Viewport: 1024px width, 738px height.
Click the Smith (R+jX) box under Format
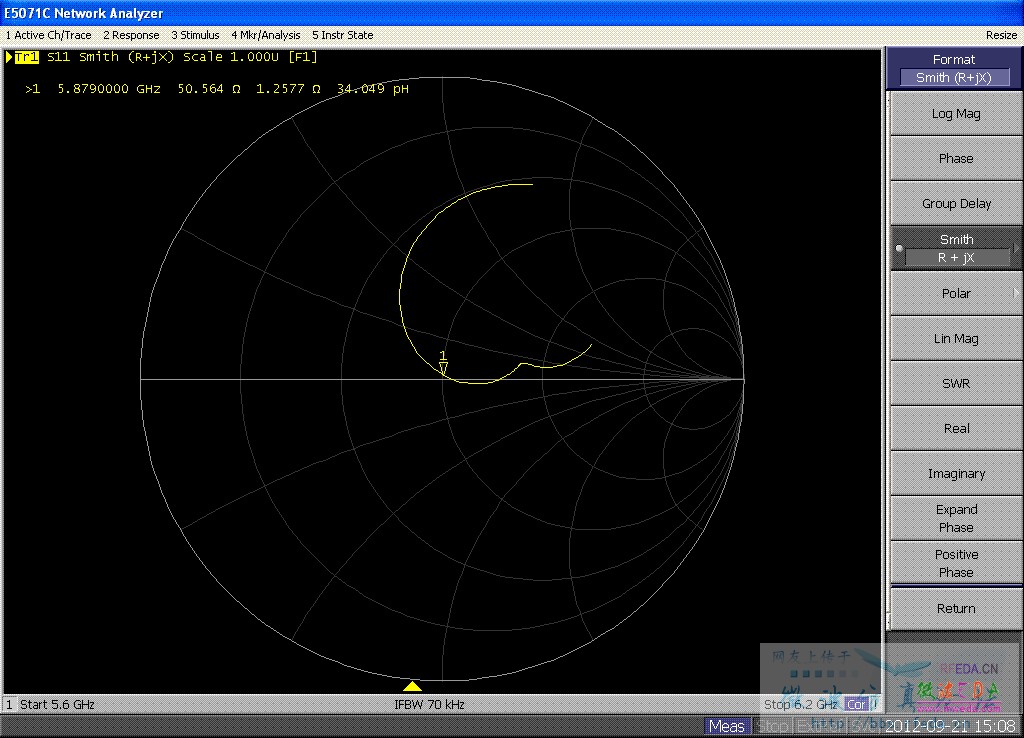(x=954, y=77)
